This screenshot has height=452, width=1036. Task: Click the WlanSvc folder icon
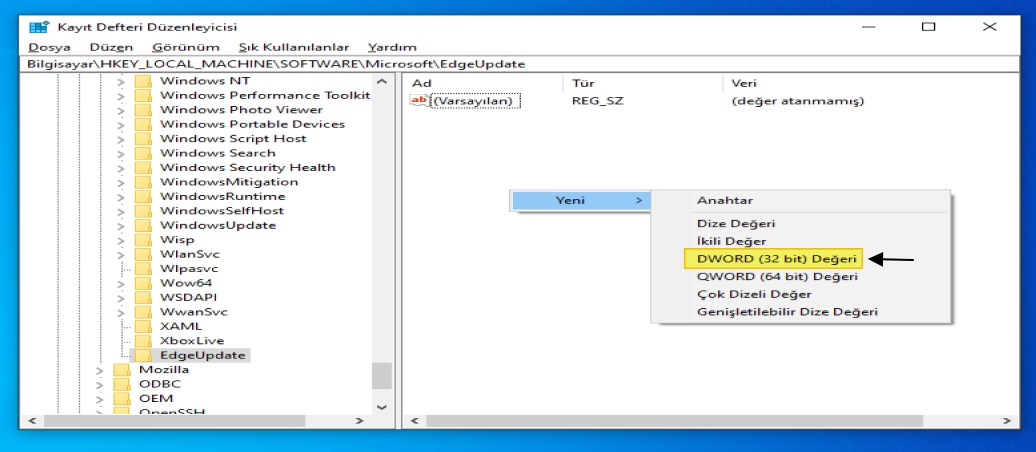[143, 254]
